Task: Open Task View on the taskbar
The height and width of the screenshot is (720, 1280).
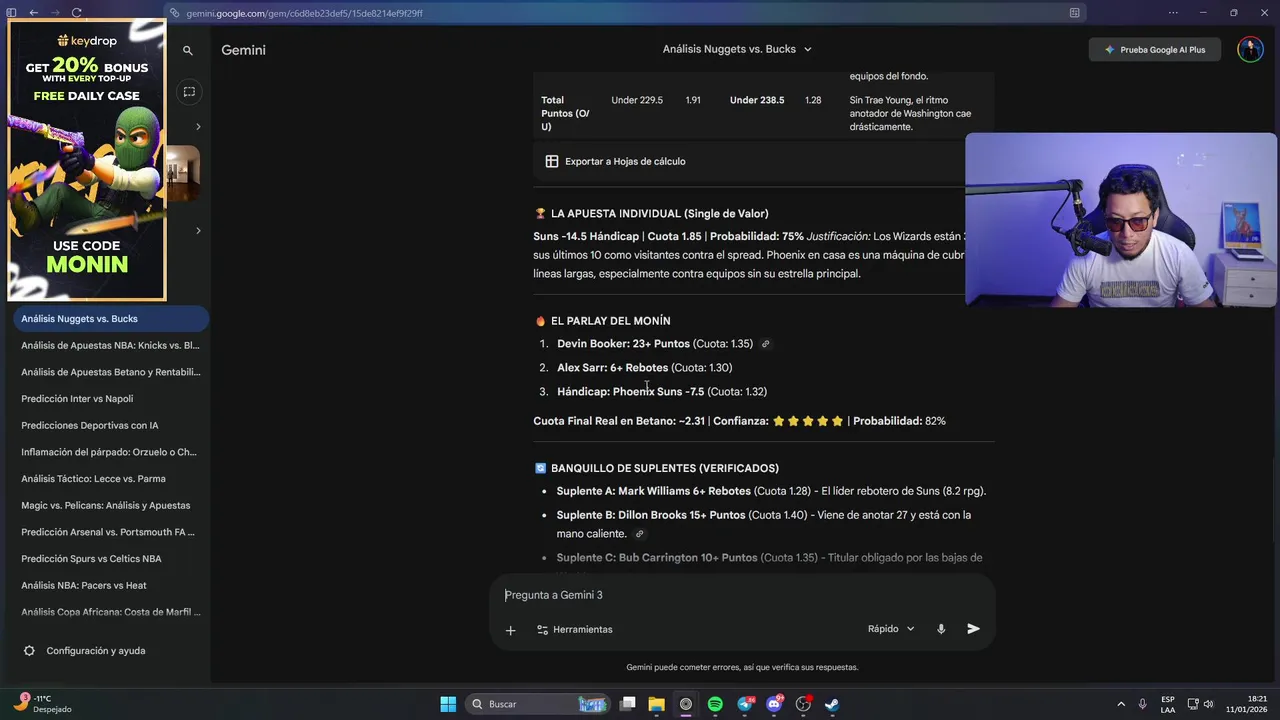Action: (628, 704)
